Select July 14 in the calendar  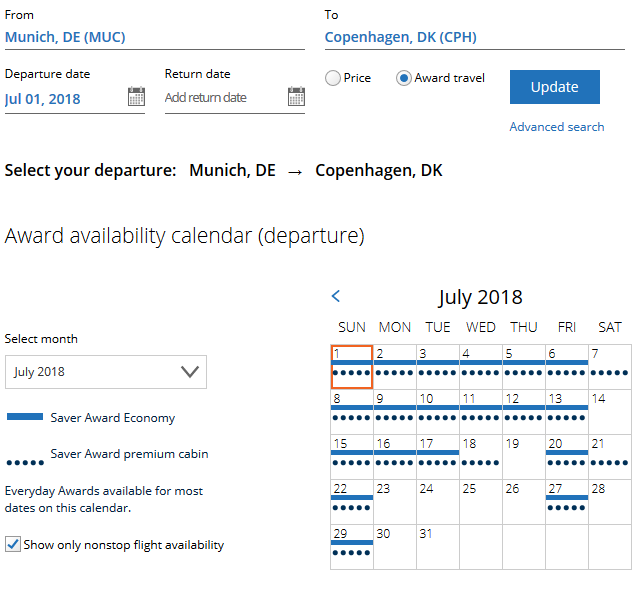pyautogui.click(x=609, y=411)
